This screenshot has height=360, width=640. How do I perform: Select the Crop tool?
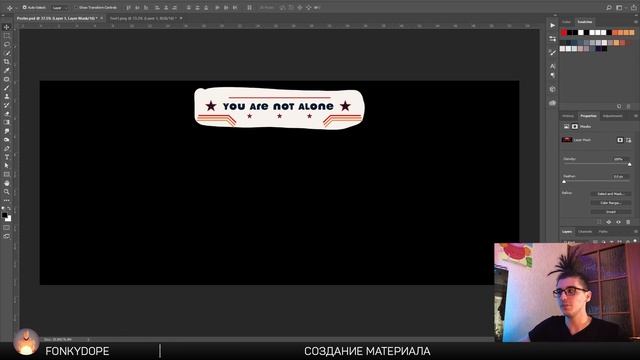click(x=7, y=62)
